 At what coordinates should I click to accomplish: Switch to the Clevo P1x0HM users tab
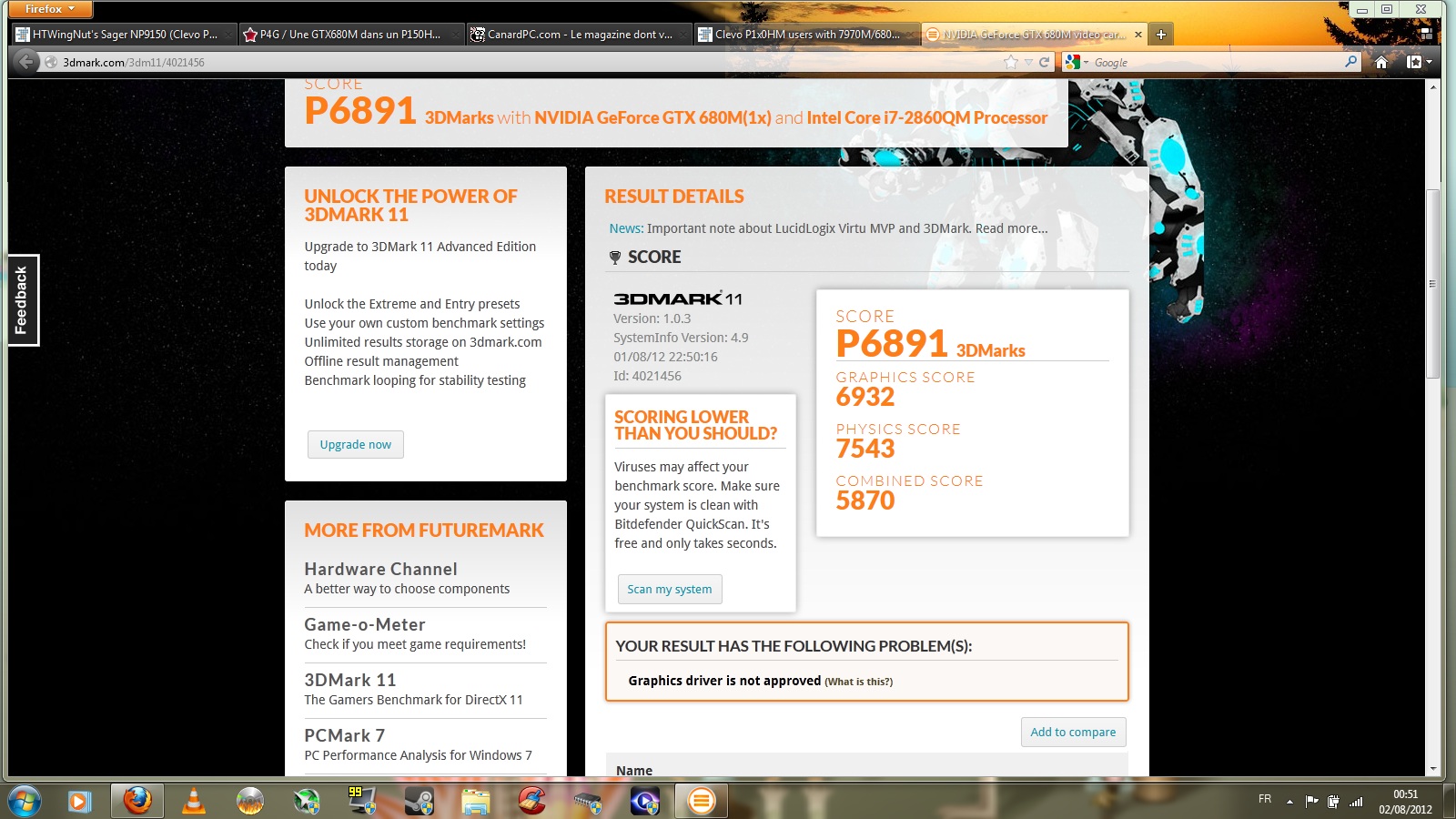click(x=807, y=35)
